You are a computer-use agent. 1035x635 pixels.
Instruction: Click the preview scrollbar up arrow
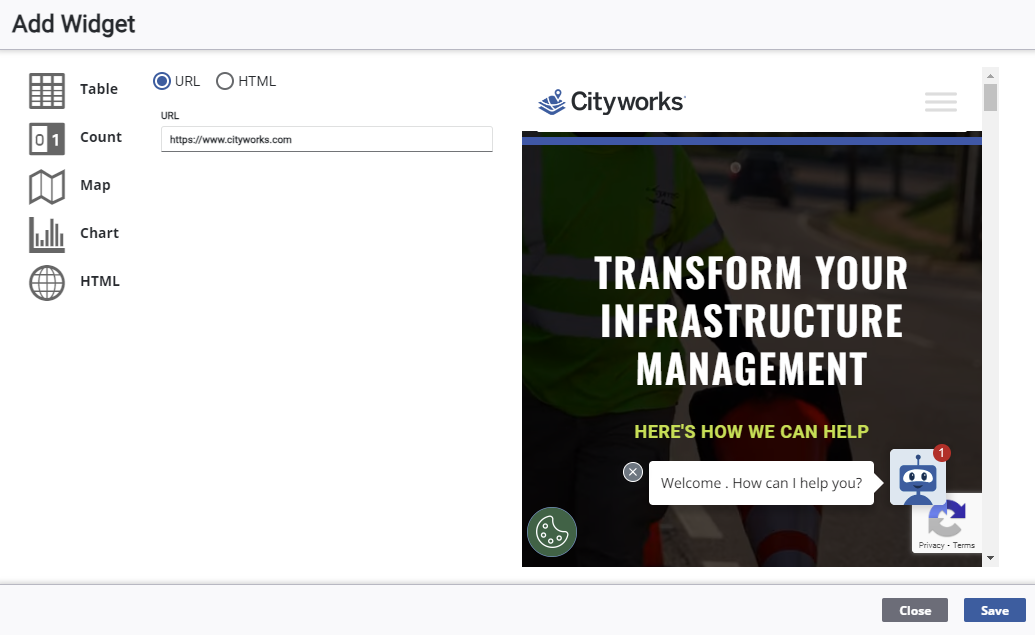(990, 76)
